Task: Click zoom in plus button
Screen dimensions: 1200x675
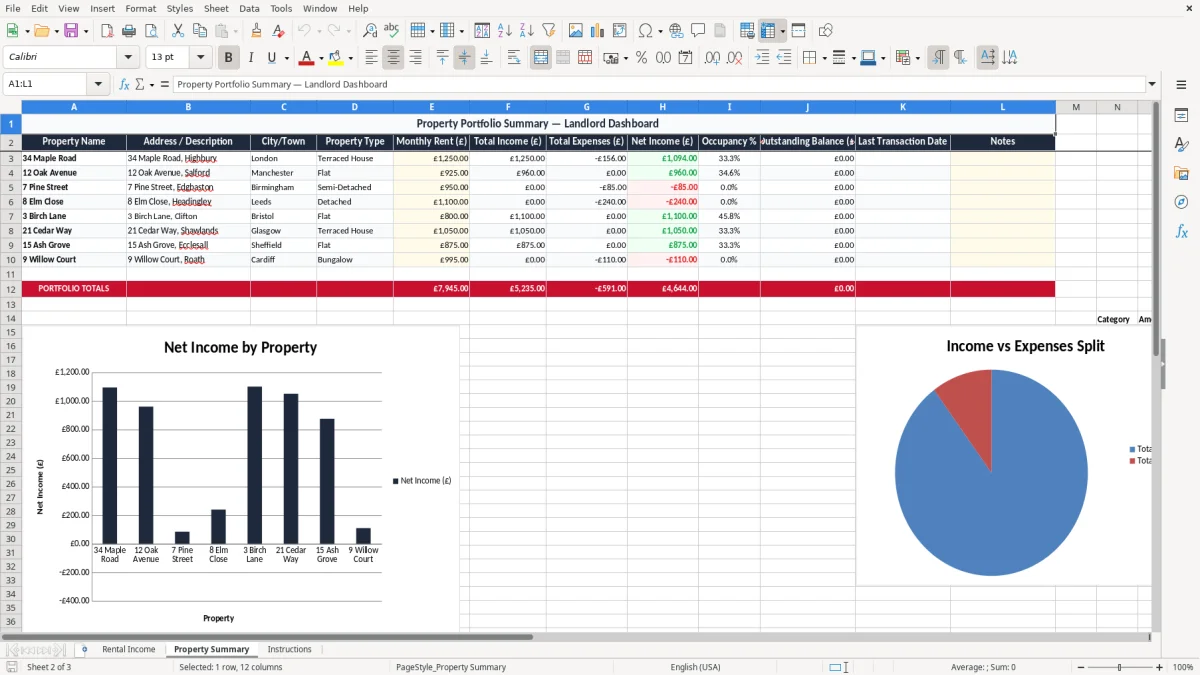Action: 1160,667
